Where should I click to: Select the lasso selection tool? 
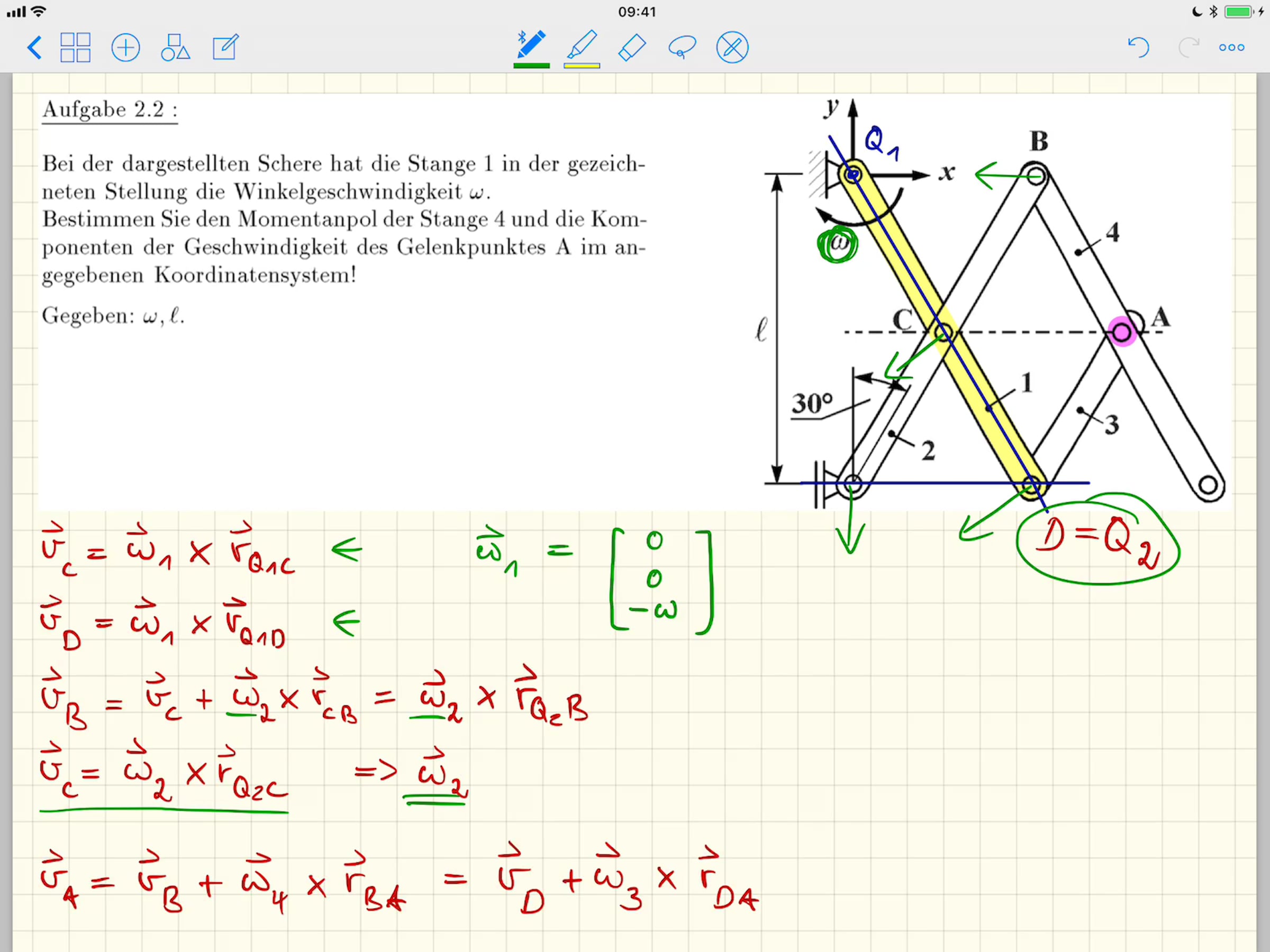coord(682,48)
